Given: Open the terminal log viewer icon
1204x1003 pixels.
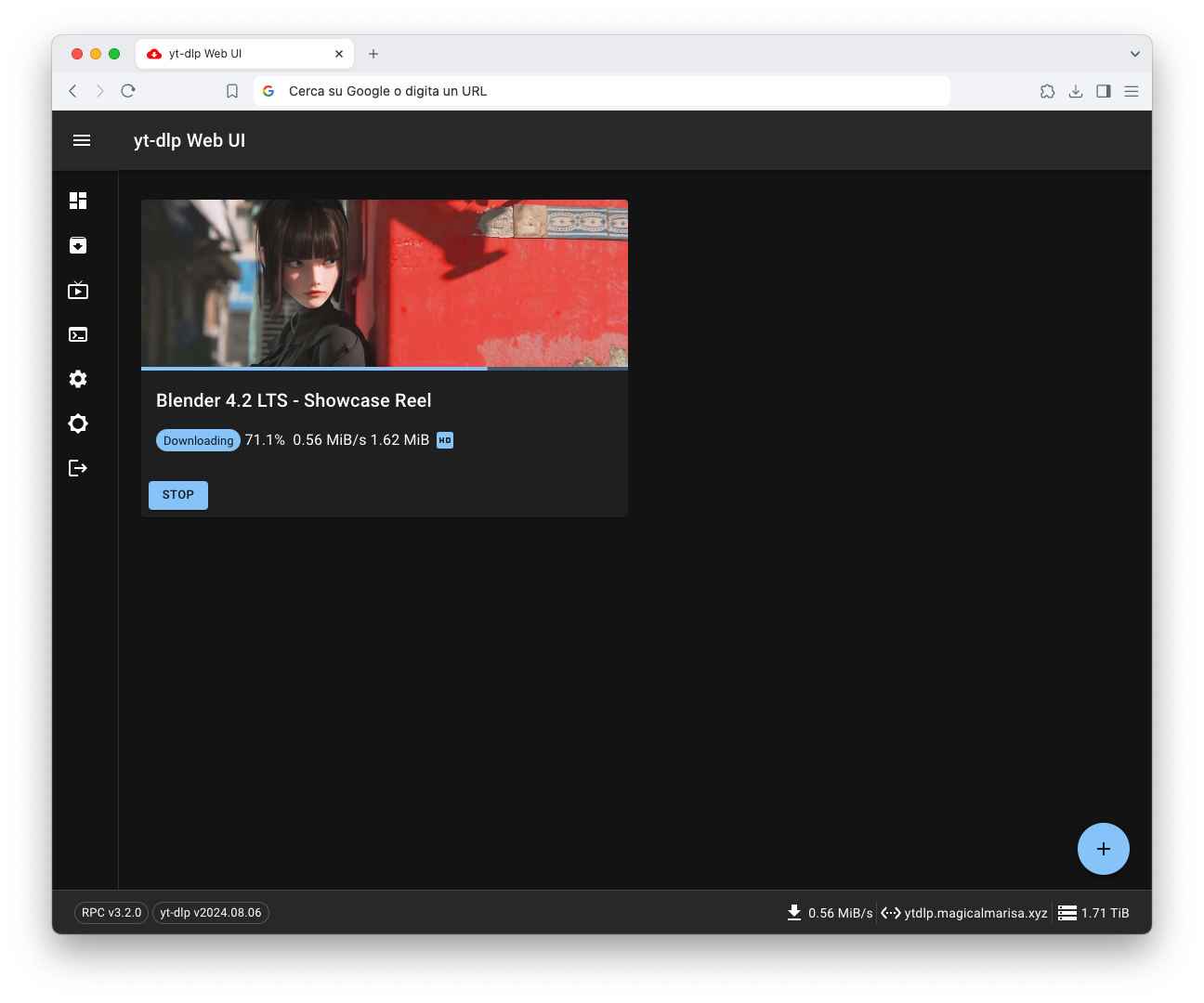Looking at the screenshot, I should (x=78, y=334).
